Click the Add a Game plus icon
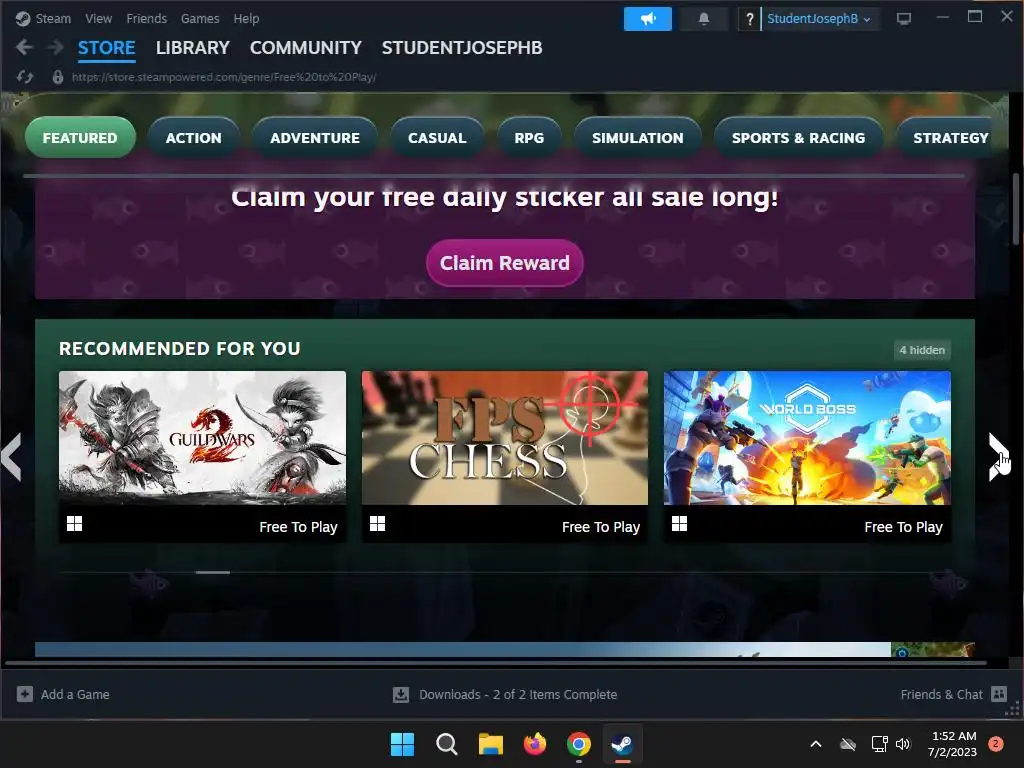This screenshot has height=768, width=1024. (24, 694)
